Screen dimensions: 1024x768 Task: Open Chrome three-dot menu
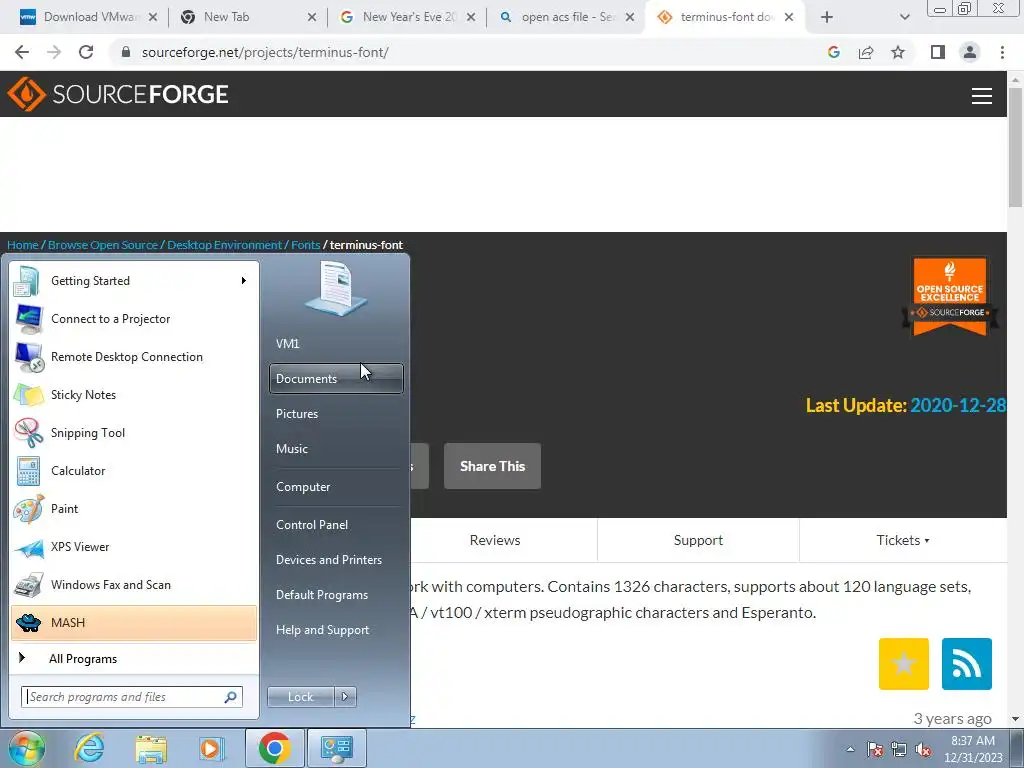pos(1002,52)
